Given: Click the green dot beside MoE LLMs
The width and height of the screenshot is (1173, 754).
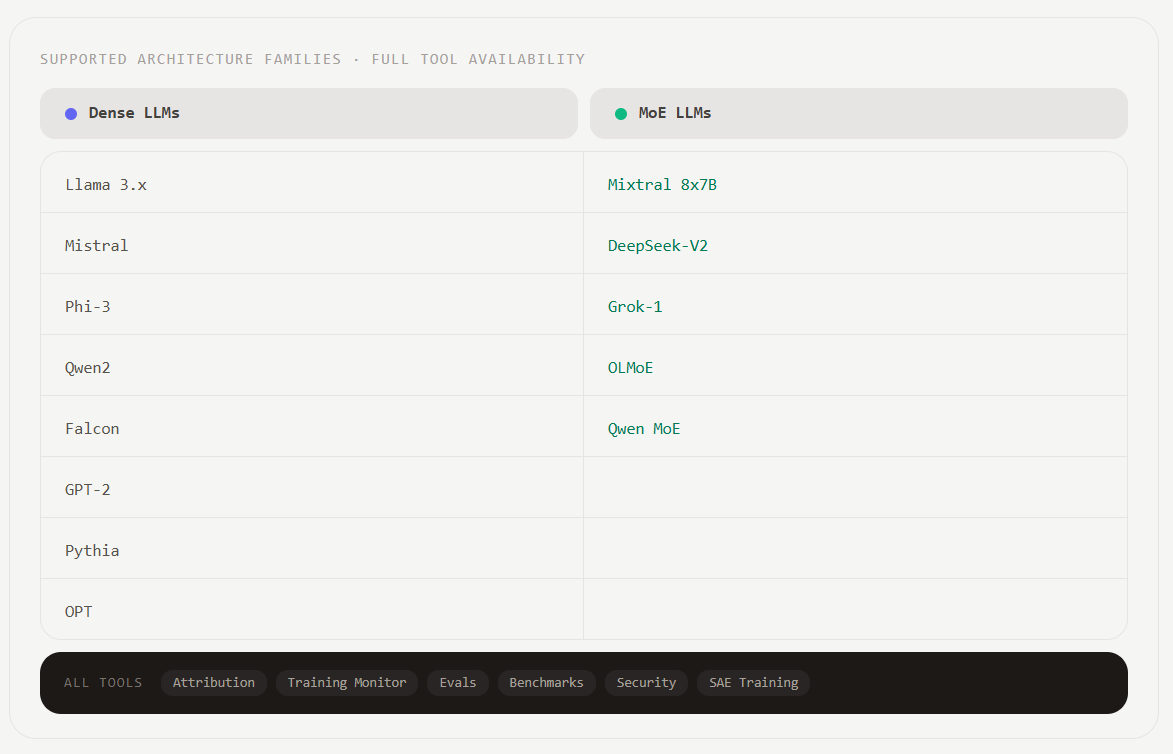Looking at the screenshot, I should pos(621,114).
